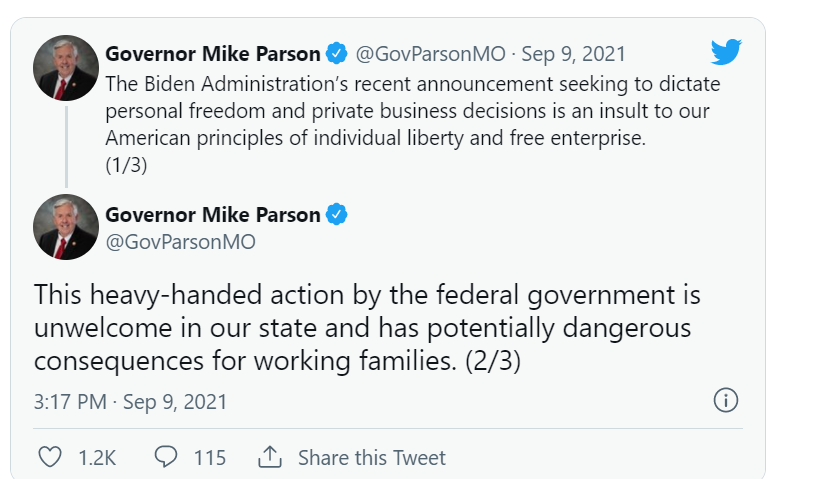Screen dimensions: 813x479
Task: Click the Twitter bird logo
Action: click(725, 52)
